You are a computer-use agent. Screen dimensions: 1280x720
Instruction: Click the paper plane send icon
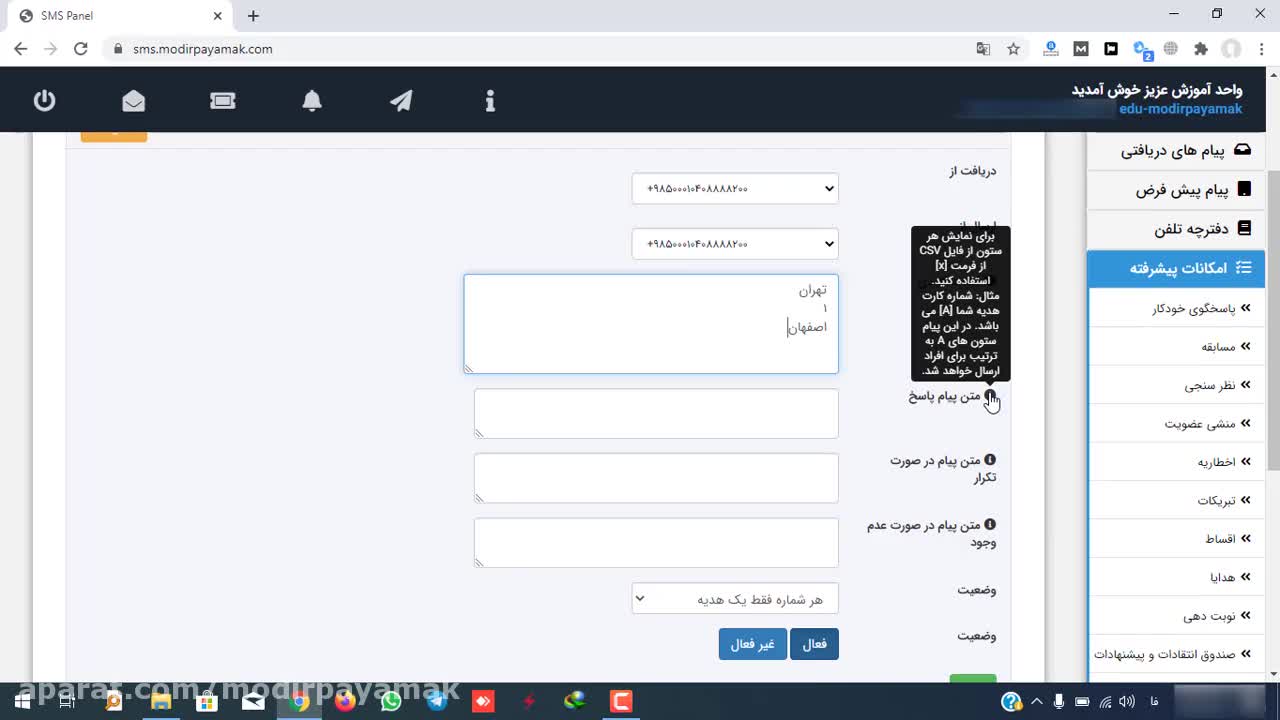(401, 100)
